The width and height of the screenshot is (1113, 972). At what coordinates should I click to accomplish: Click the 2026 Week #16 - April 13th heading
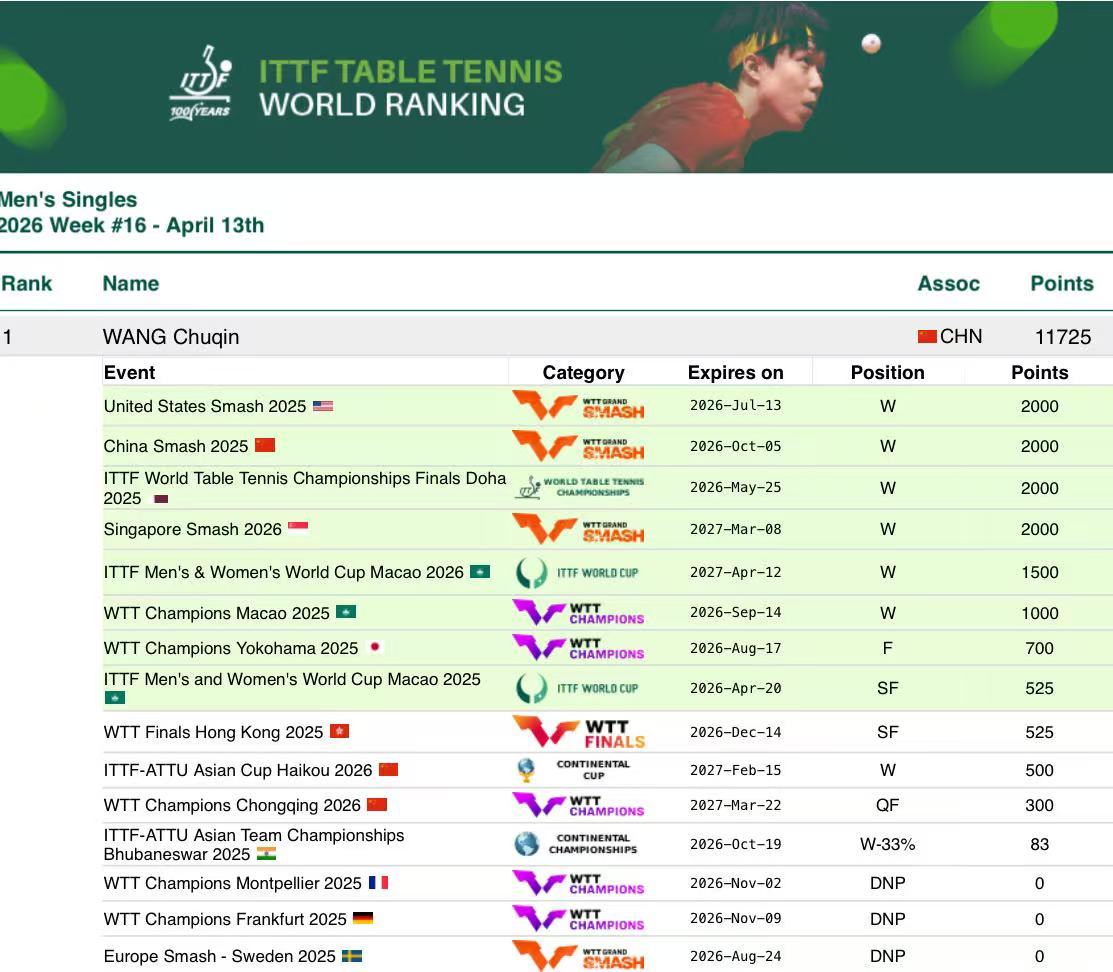(132, 226)
